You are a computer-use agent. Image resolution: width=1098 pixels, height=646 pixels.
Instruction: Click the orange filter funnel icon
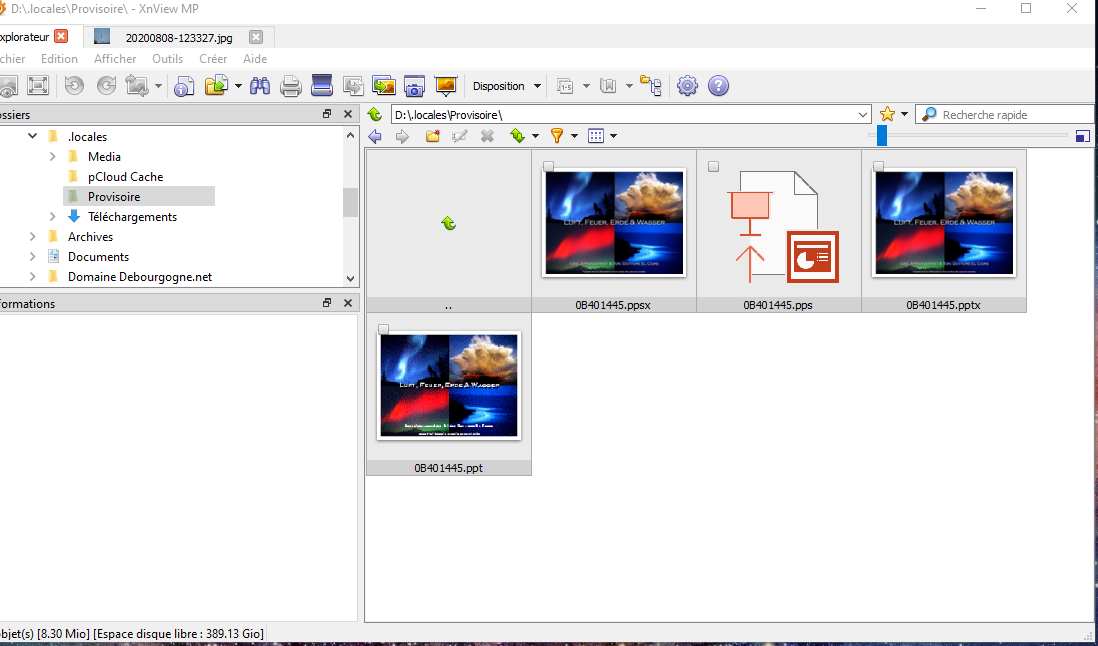[557, 136]
